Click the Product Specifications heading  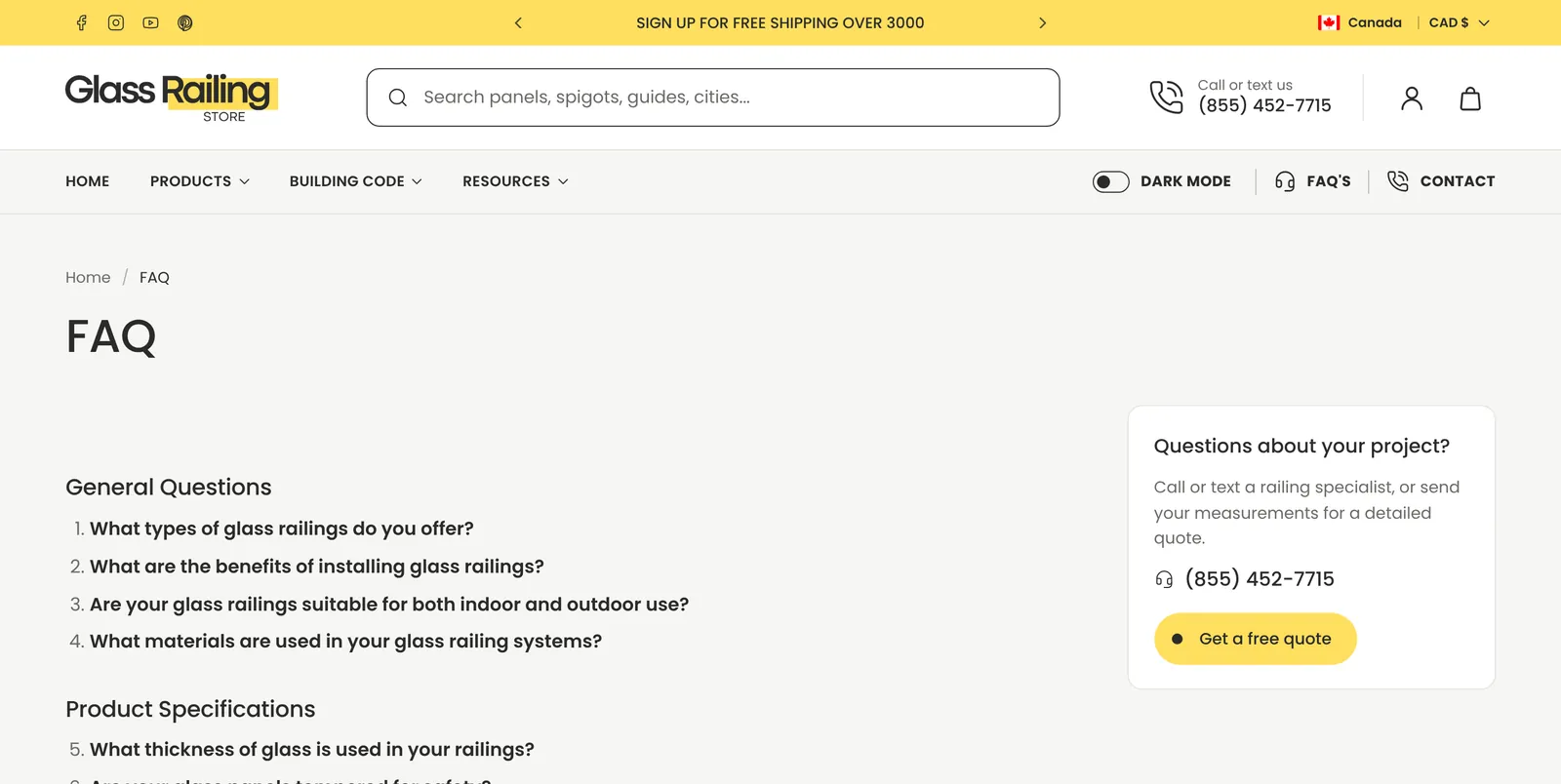pos(190,709)
